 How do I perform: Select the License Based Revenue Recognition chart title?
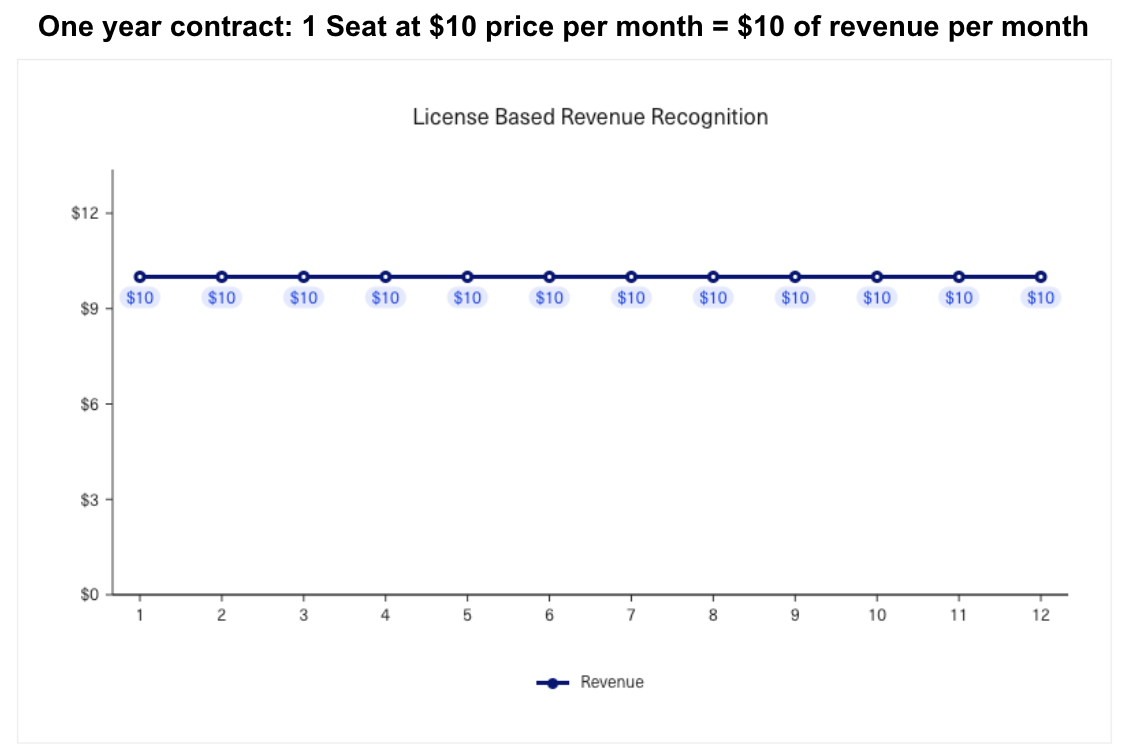point(590,117)
